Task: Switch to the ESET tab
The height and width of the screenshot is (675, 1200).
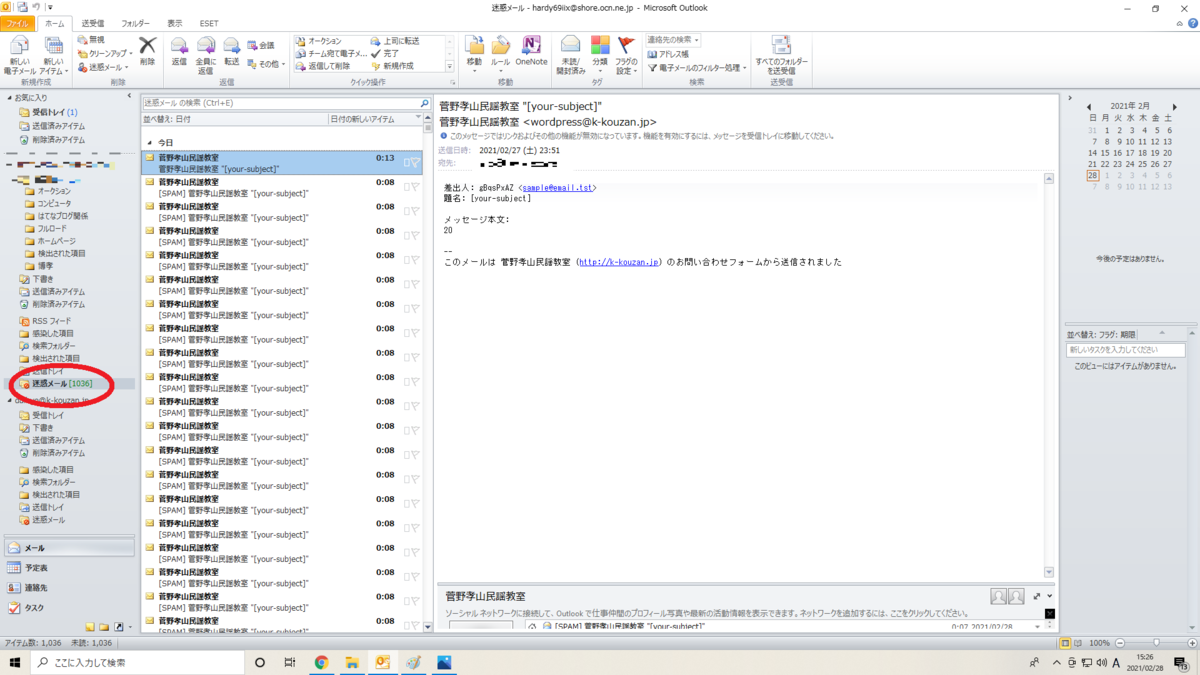Action: pyautogui.click(x=209, y=23)
